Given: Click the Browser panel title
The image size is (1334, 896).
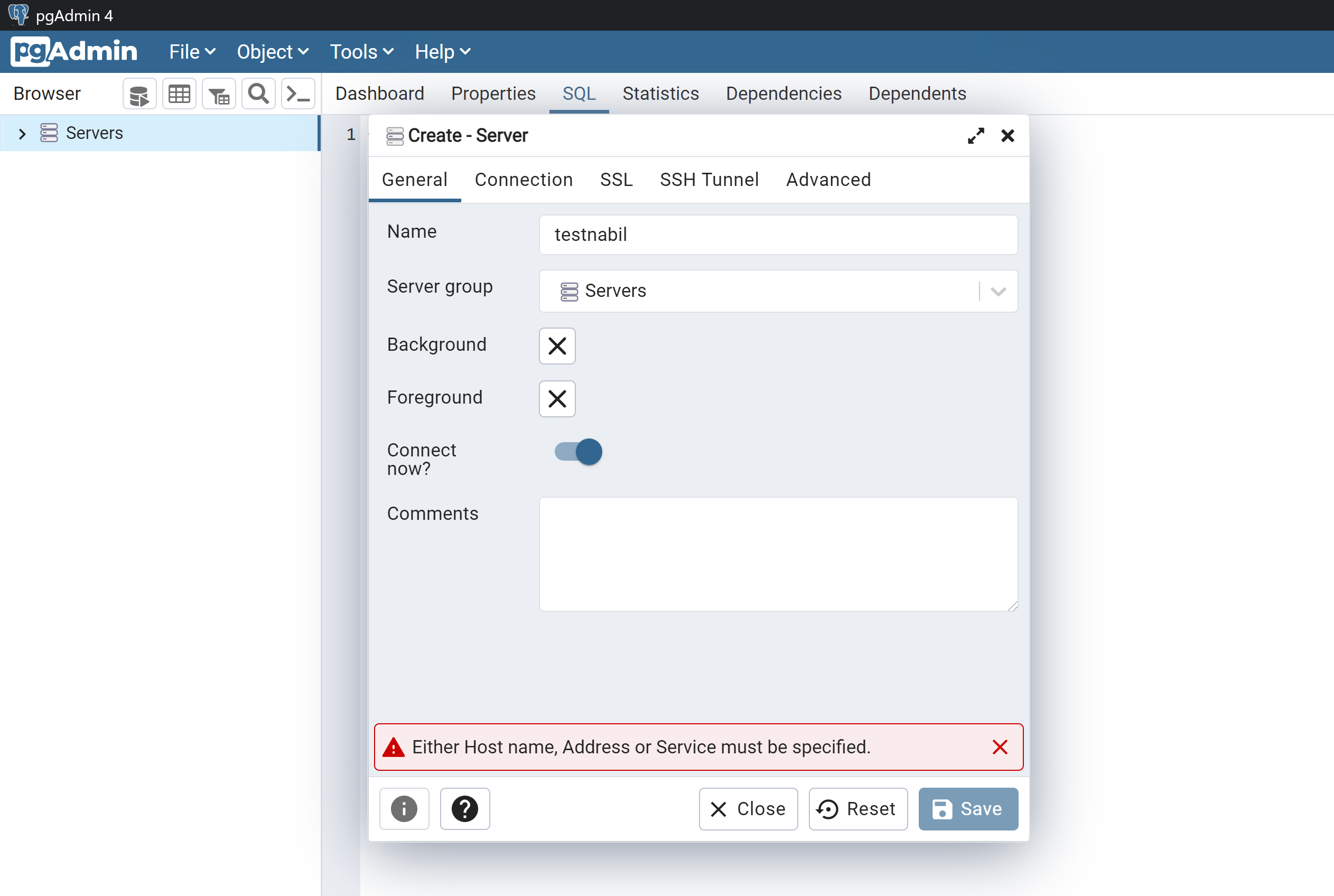Looking at the screenshot, I should (x=47, y=94).
